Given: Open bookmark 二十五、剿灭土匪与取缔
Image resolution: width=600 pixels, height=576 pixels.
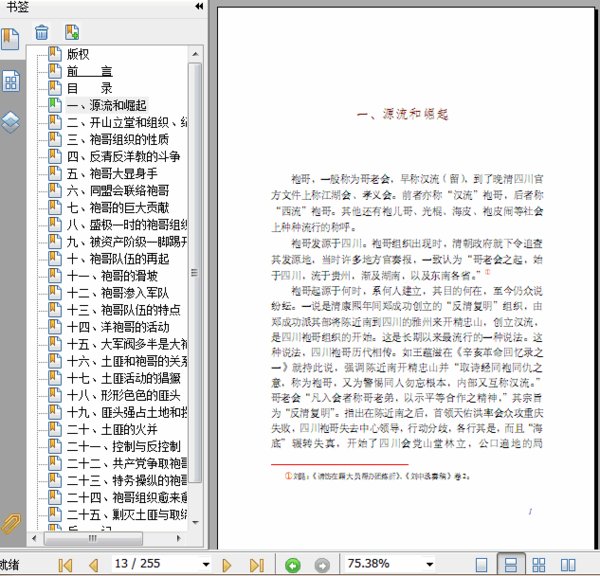Looking at the screenshot, I should [127, 515].
